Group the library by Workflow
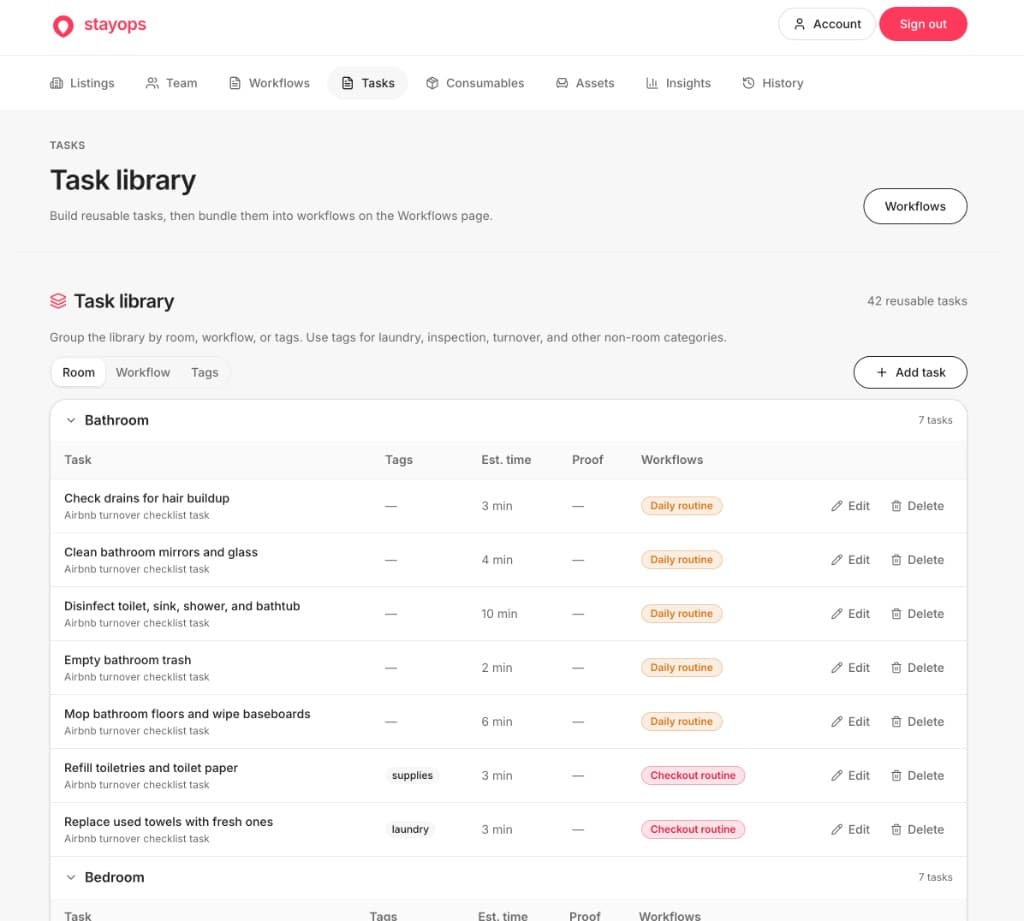This screenshot has height=921, width=1024. [143, 372]
